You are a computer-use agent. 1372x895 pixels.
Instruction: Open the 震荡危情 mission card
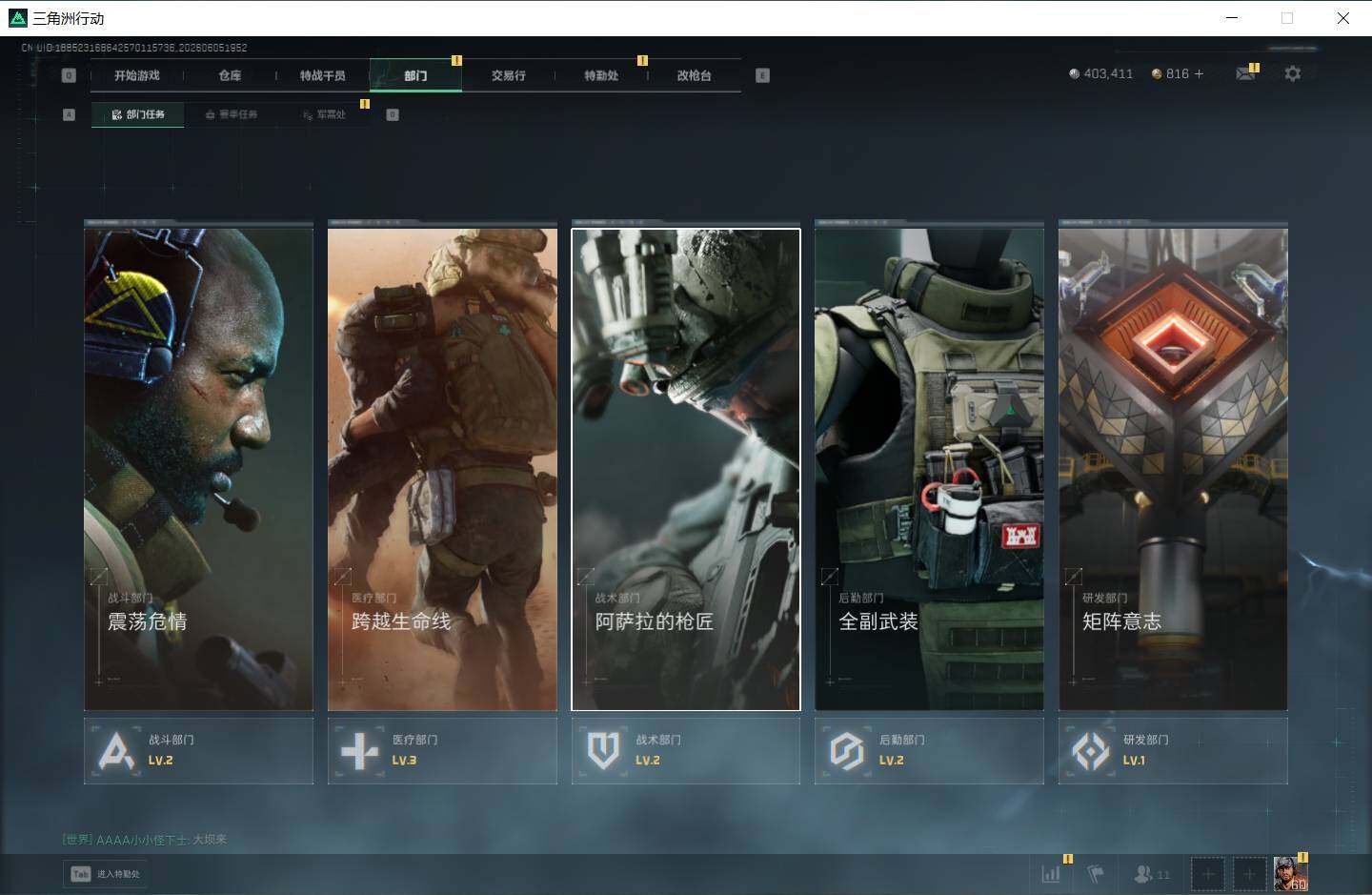pyautogui.click(x=198, y=468)
